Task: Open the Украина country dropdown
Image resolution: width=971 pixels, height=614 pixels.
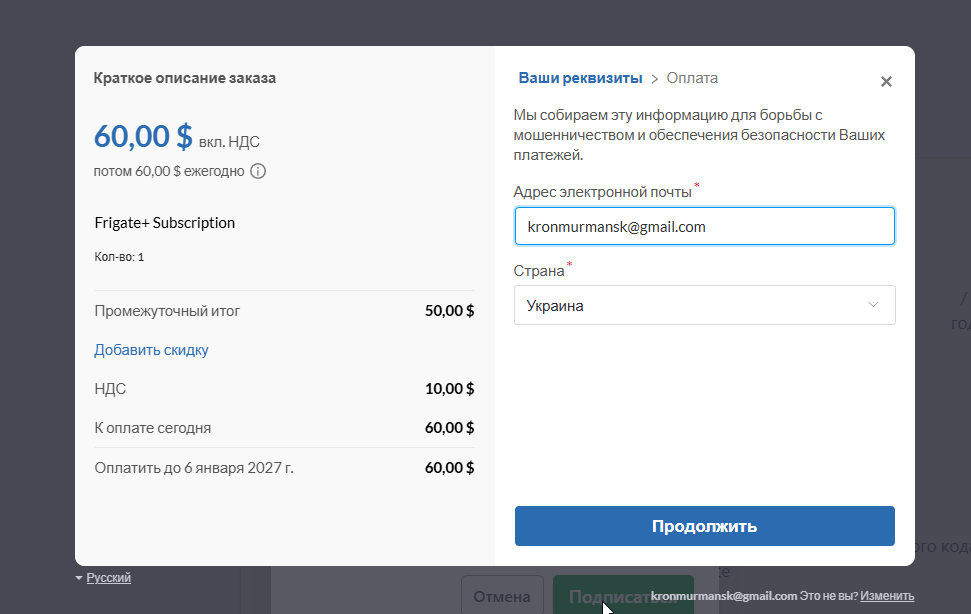Action: [704, 305]
